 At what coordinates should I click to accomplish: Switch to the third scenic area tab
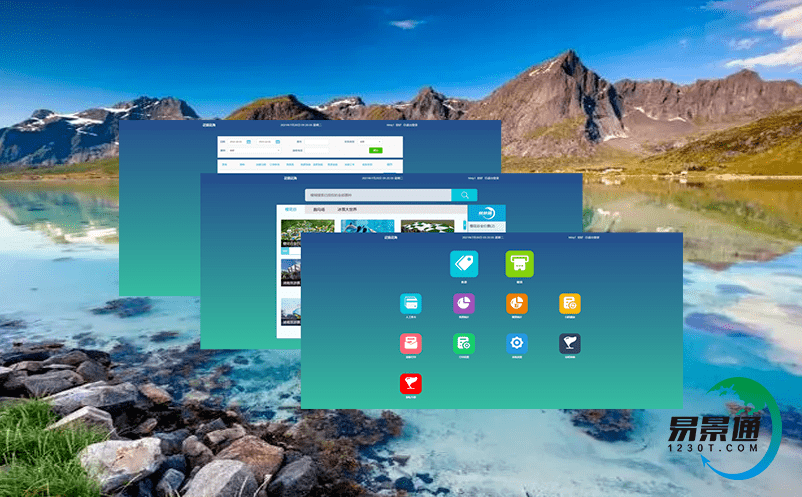click(x=346, y=210)
